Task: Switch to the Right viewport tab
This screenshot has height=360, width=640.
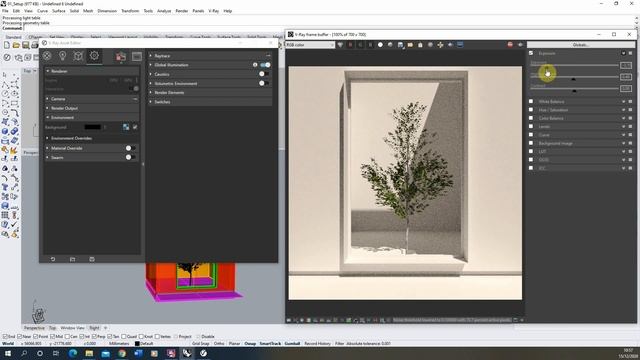Action: [x=94, y=328]
